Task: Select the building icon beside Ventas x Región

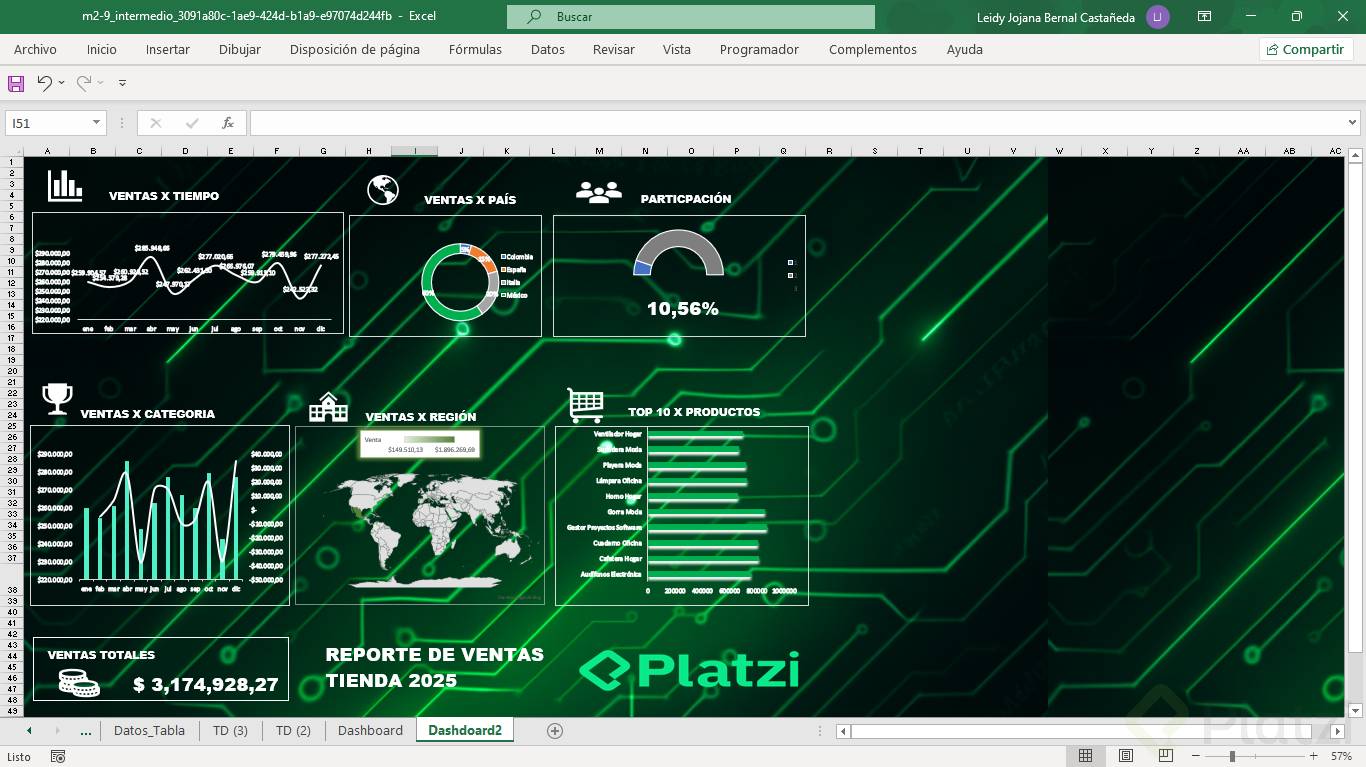Action: tap(329, 407)
